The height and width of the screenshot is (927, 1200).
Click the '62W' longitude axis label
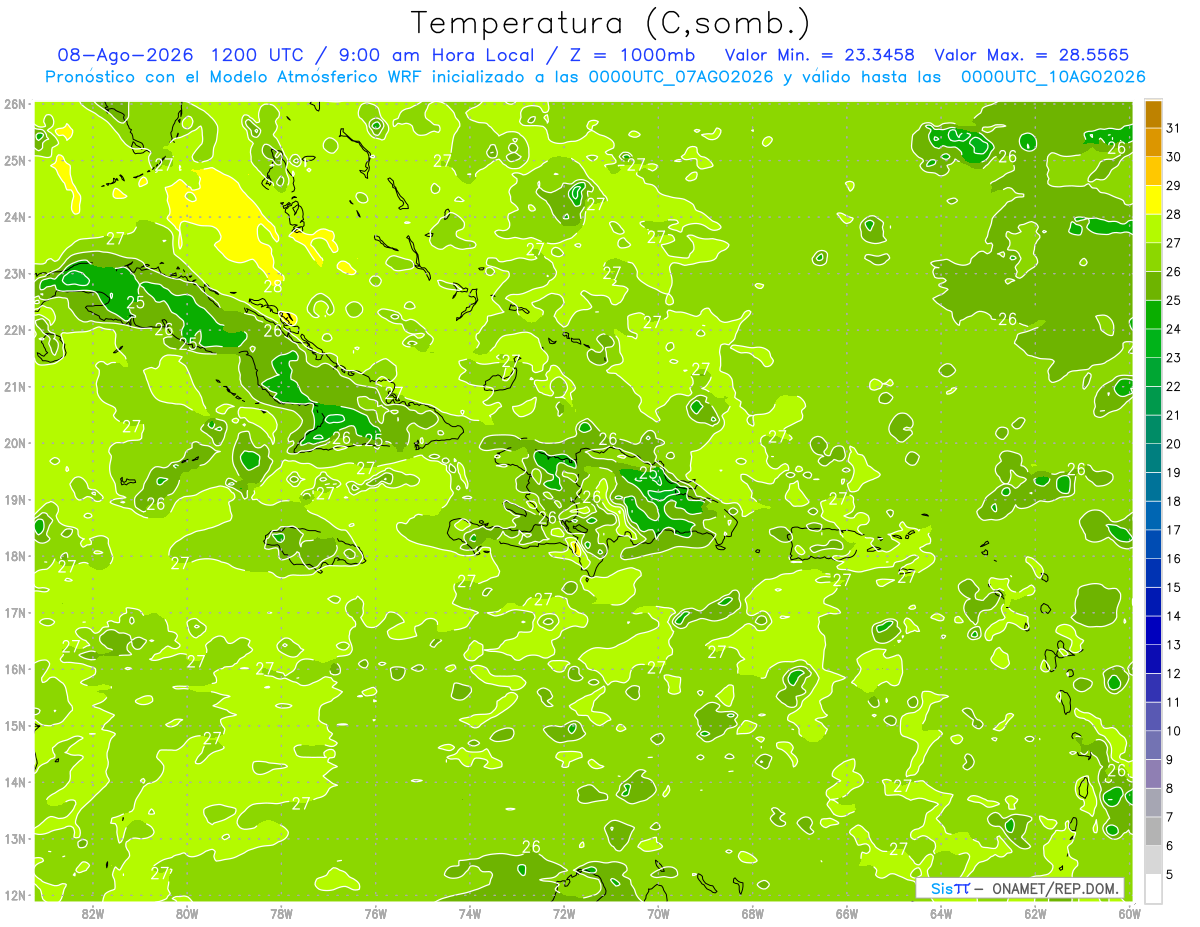click(x=1036, y=913)
